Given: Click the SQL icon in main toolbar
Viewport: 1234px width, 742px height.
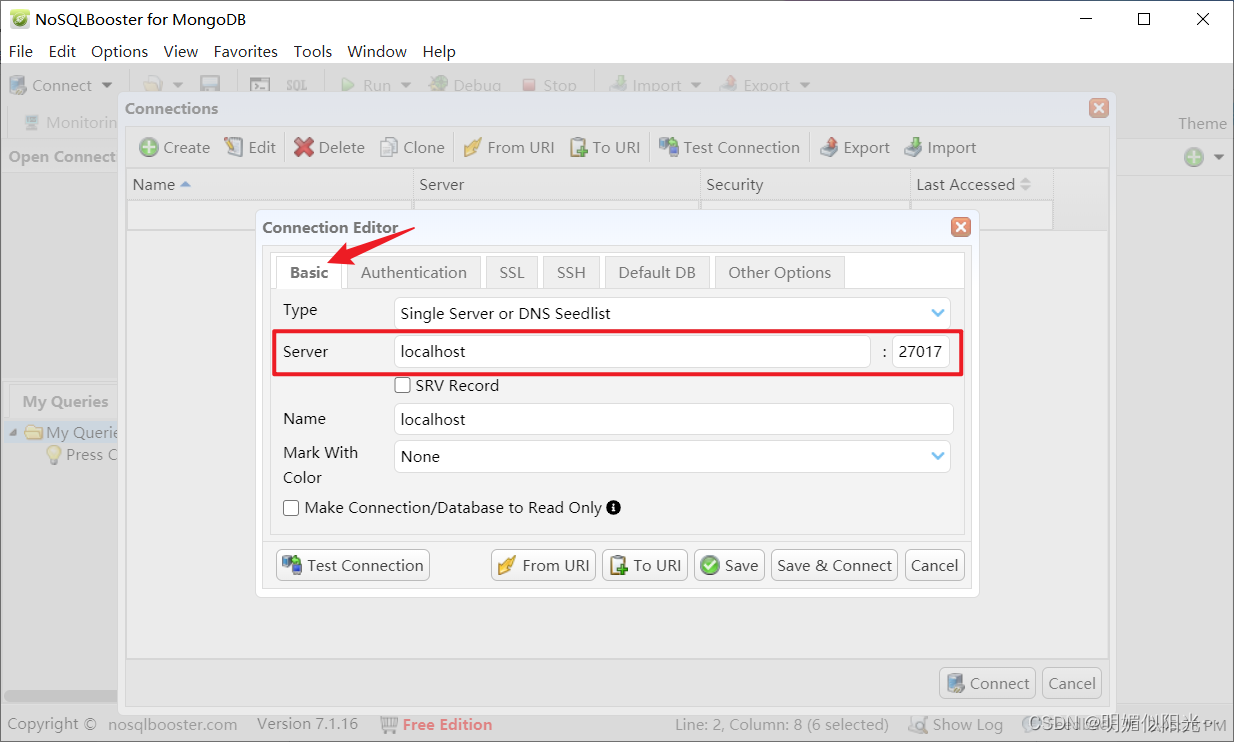Looking at the screenshot, I should [297, 85].
